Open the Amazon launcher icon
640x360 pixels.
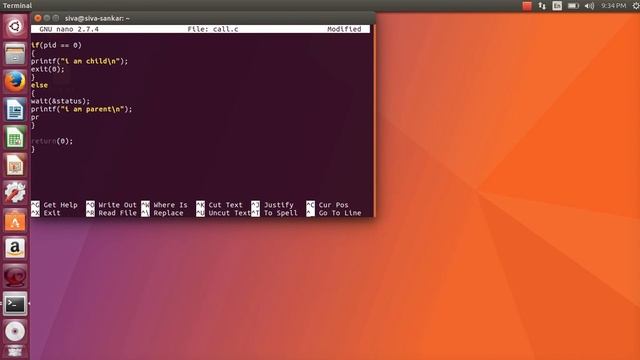click(x=15, y=248)
